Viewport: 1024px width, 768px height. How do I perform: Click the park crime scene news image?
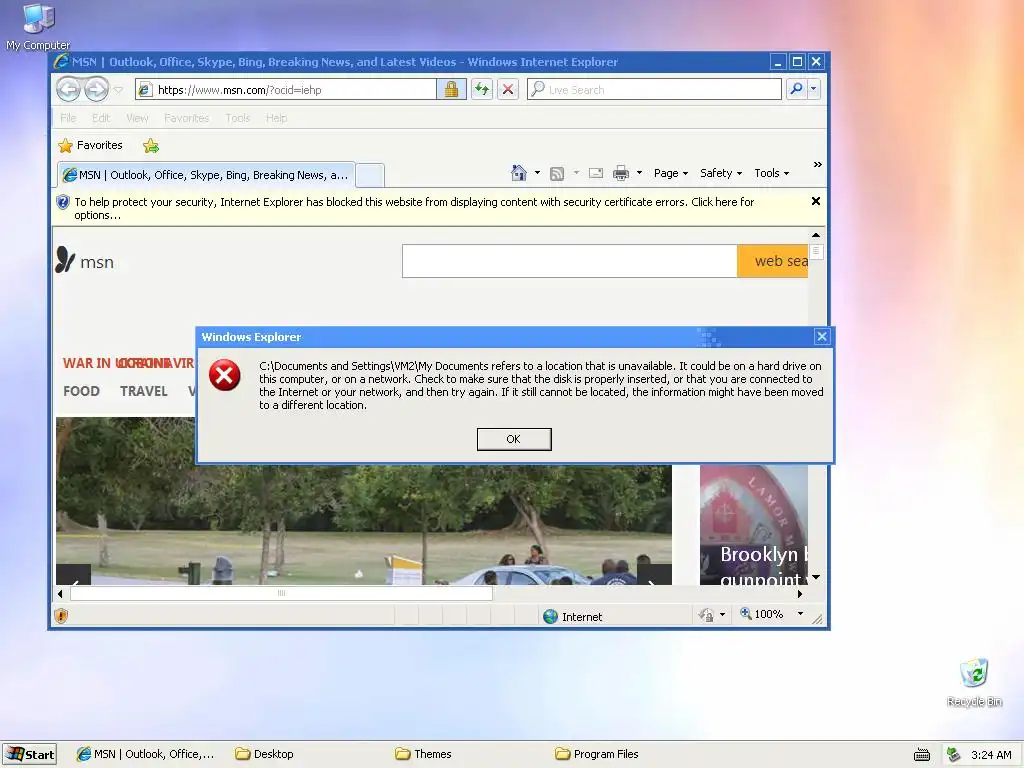364,524
